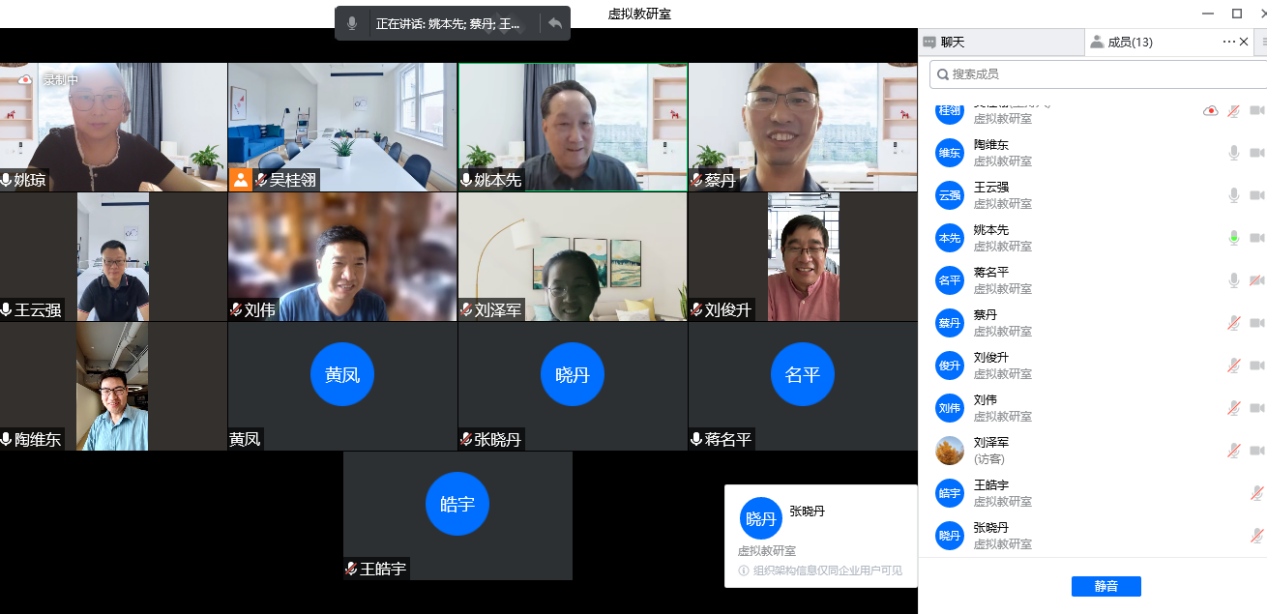Open the three-dot menu on the members tab
The width and height of the screenshot is (1267, 614).
click(x=1229, y=42)
